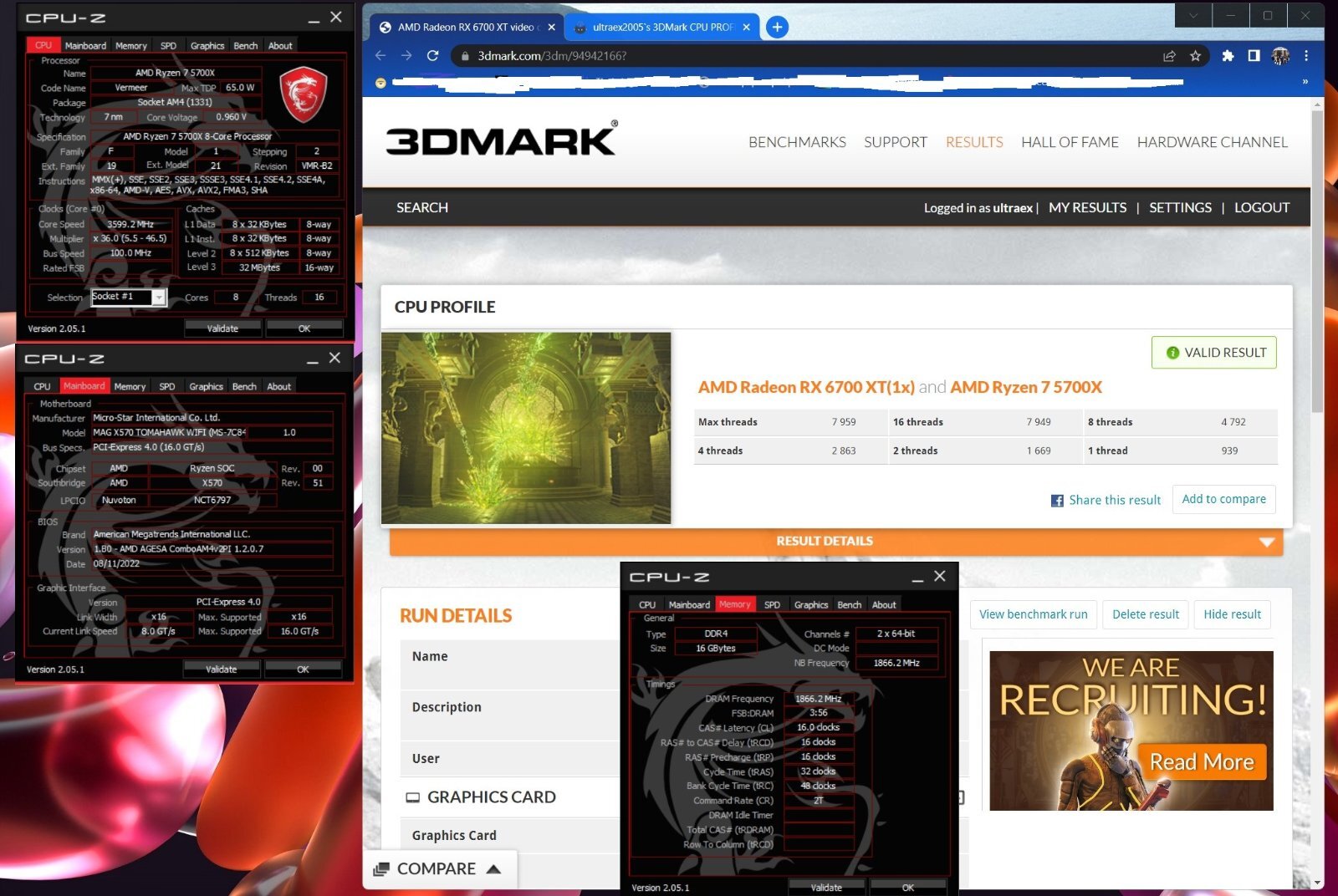Image resolution: width=1338 pixels, height=896 pixels.
Task: Open the tab search dropdown in Chrome
Action: click(1193, 15)
